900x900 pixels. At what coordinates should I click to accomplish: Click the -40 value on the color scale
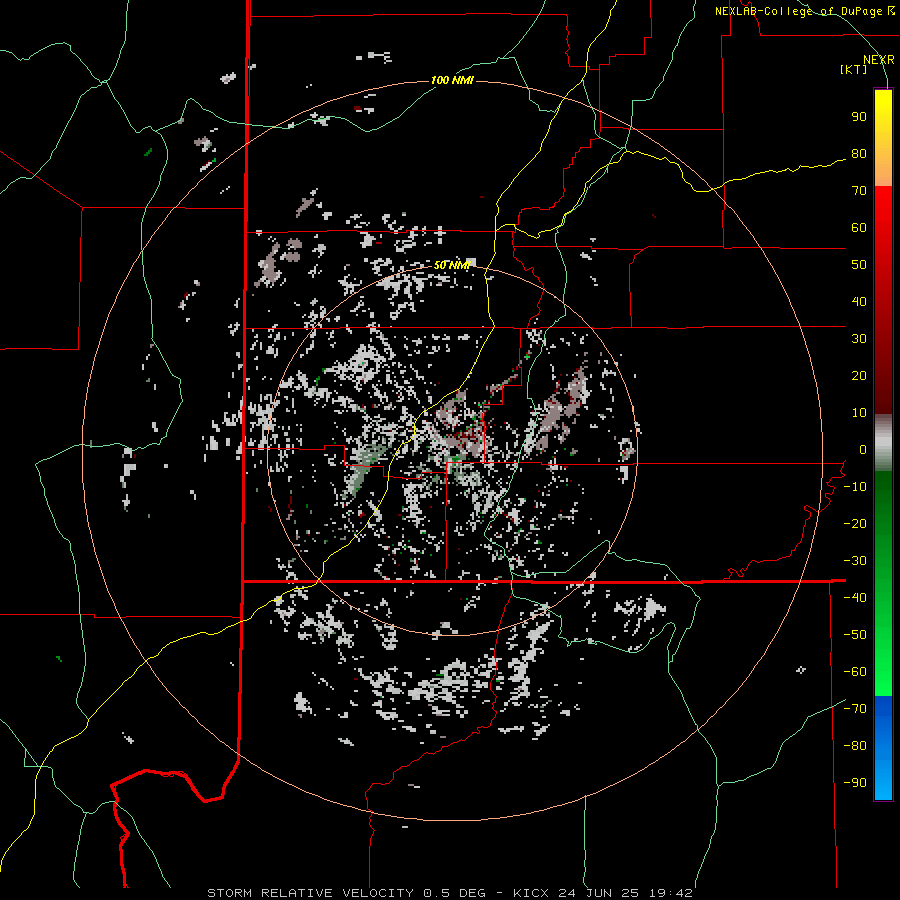pyautogui.click(x=855, y=598)
